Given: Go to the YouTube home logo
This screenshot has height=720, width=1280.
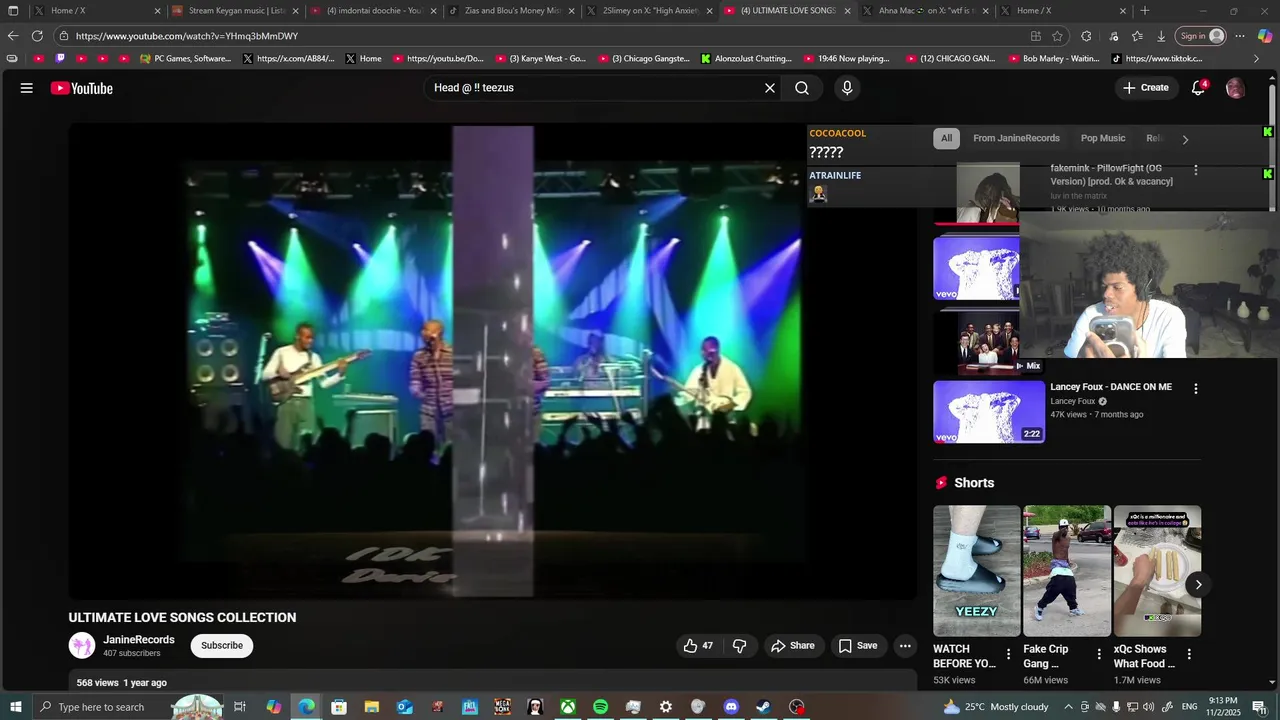Looking at the screenshot, I should click(82, 88).
